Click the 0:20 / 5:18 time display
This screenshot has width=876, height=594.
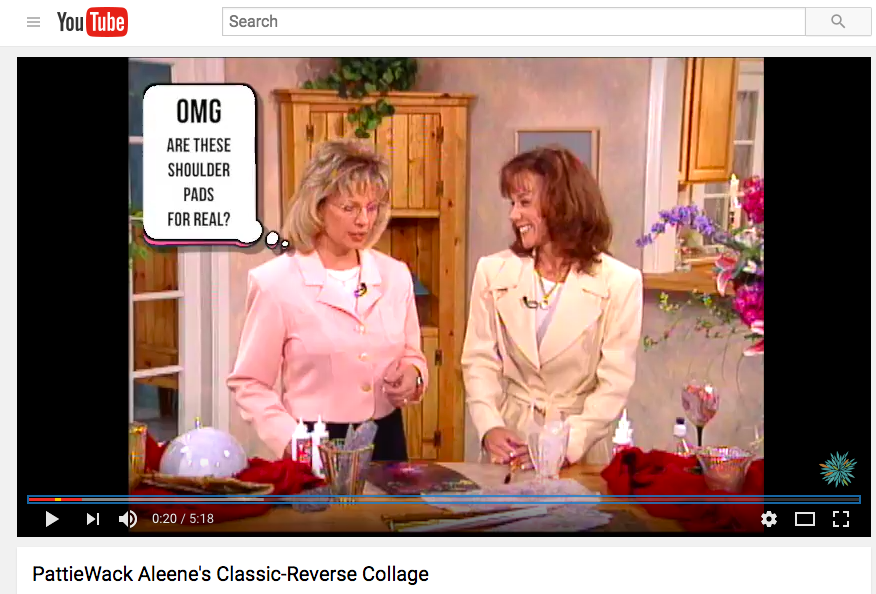click(x=183, y=519)
